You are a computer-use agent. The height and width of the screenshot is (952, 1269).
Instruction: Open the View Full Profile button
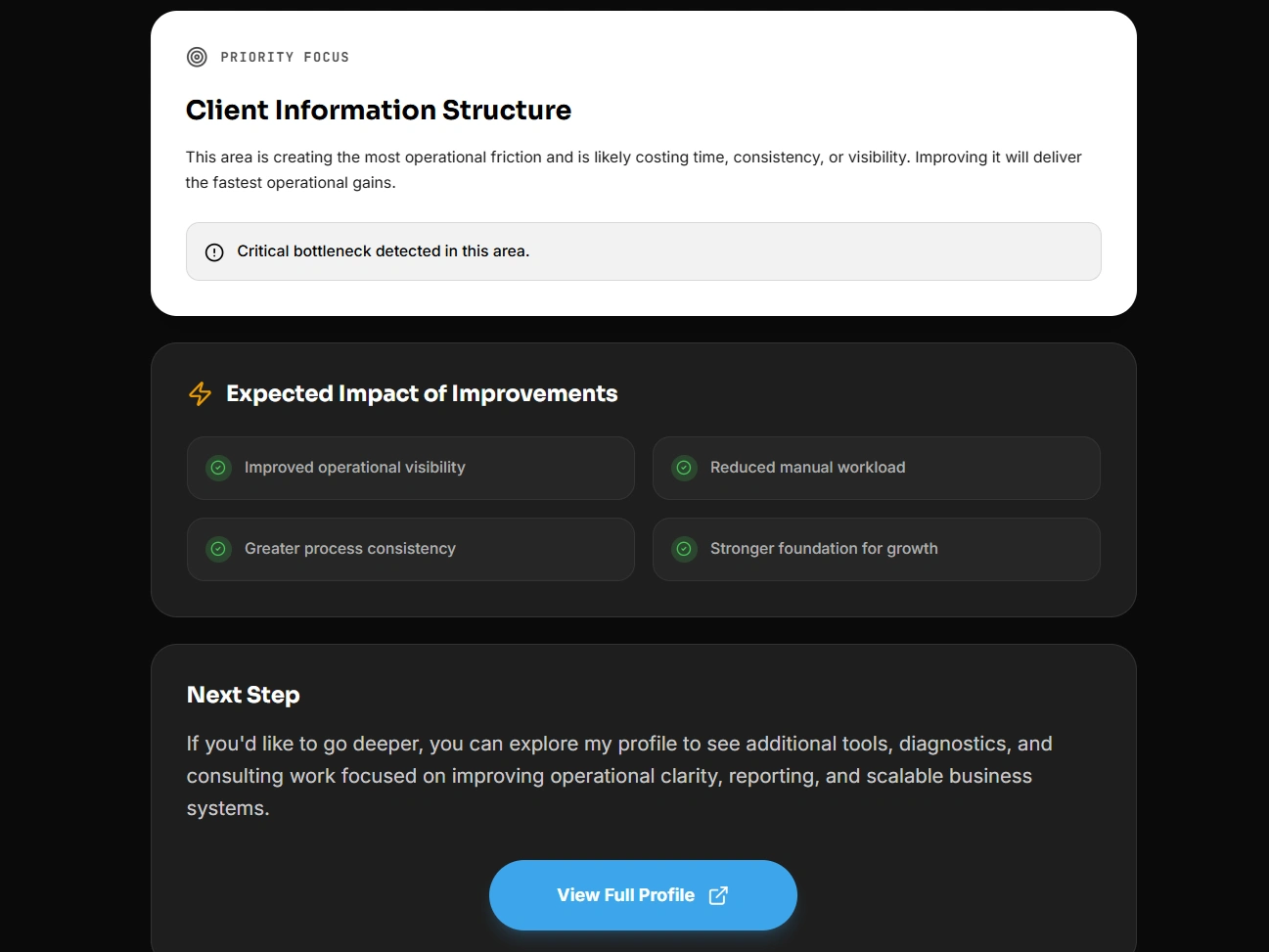[x=626, y=895]
